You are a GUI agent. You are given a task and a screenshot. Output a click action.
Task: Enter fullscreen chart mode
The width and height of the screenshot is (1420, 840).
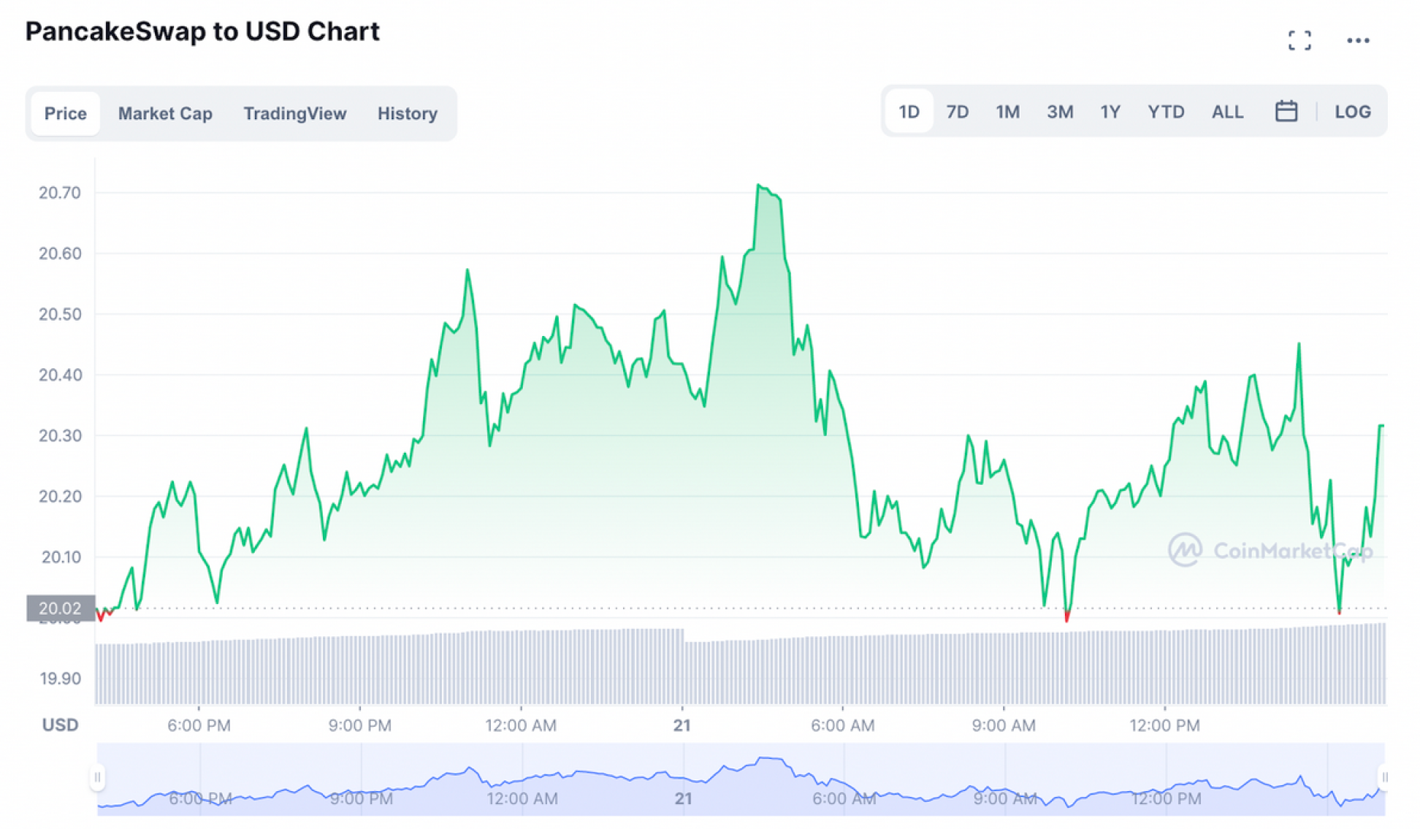click(x=1299, y=40)
